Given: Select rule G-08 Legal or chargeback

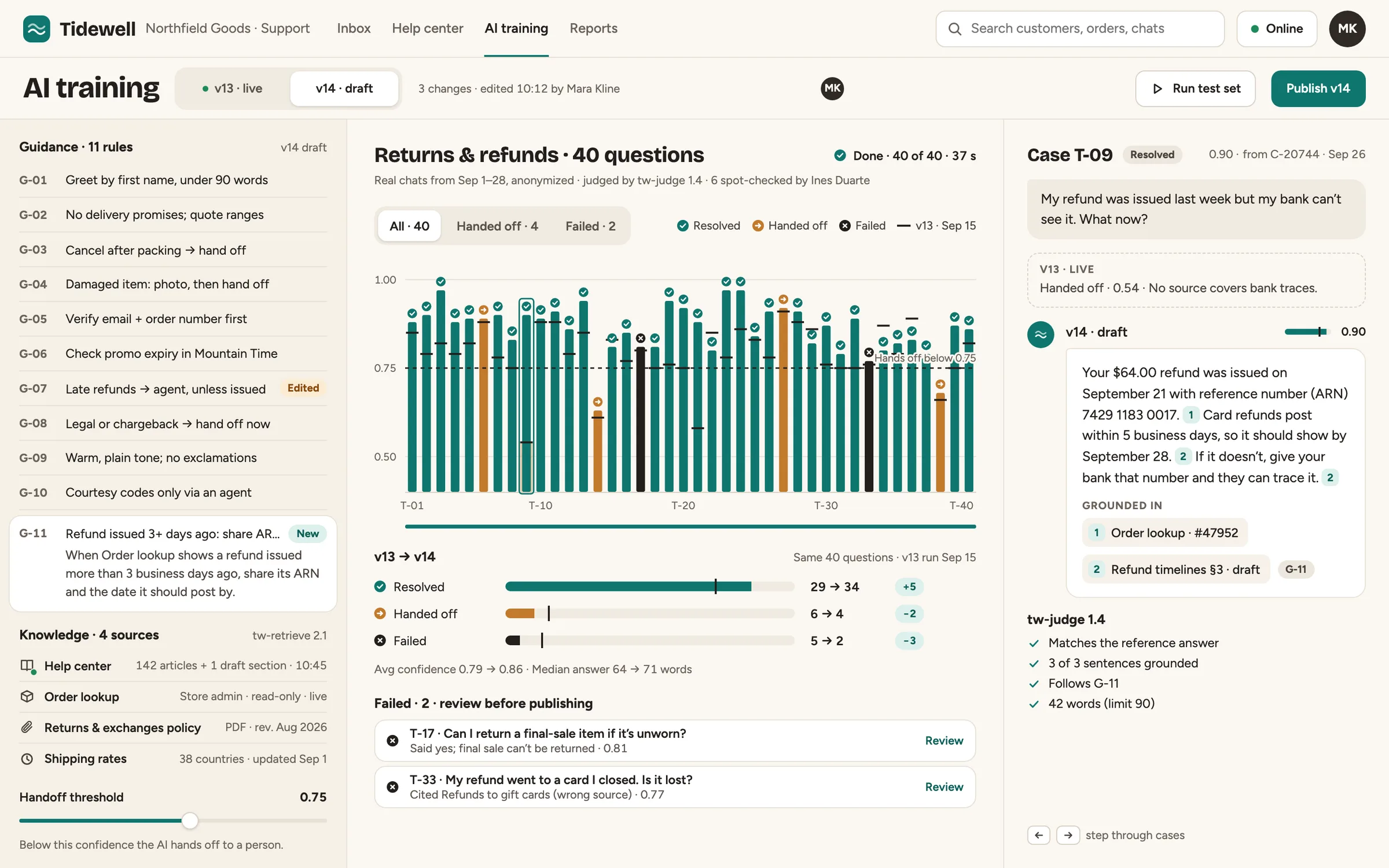Looking at the screenshot, I should pos(173,423).
